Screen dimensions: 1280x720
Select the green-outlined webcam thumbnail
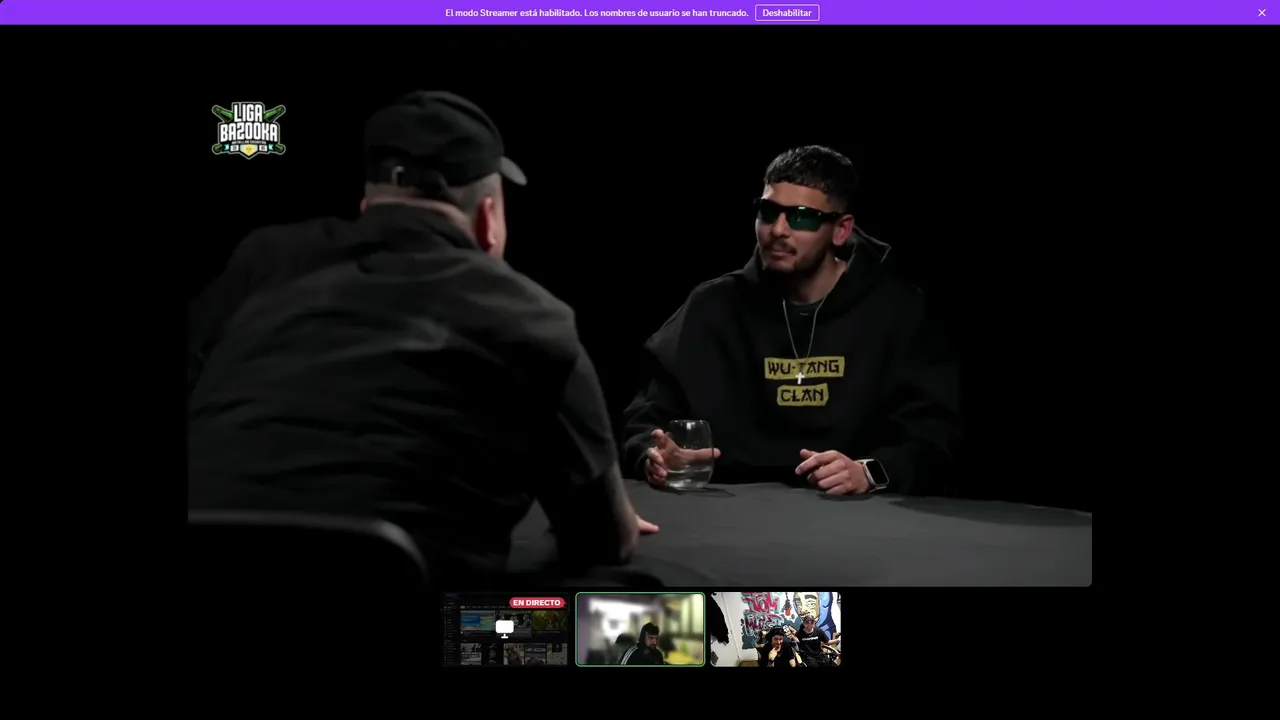(640, 629)
